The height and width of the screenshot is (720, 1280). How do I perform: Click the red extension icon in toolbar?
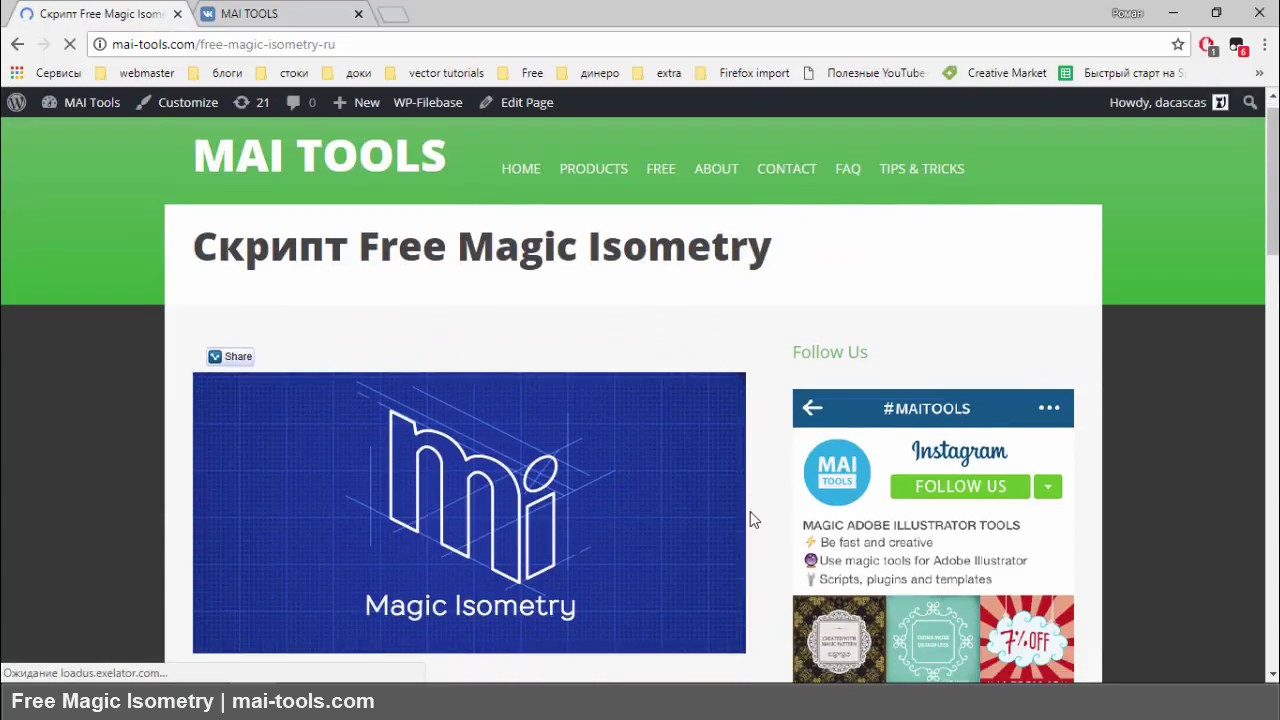[x=1207, y=45]
